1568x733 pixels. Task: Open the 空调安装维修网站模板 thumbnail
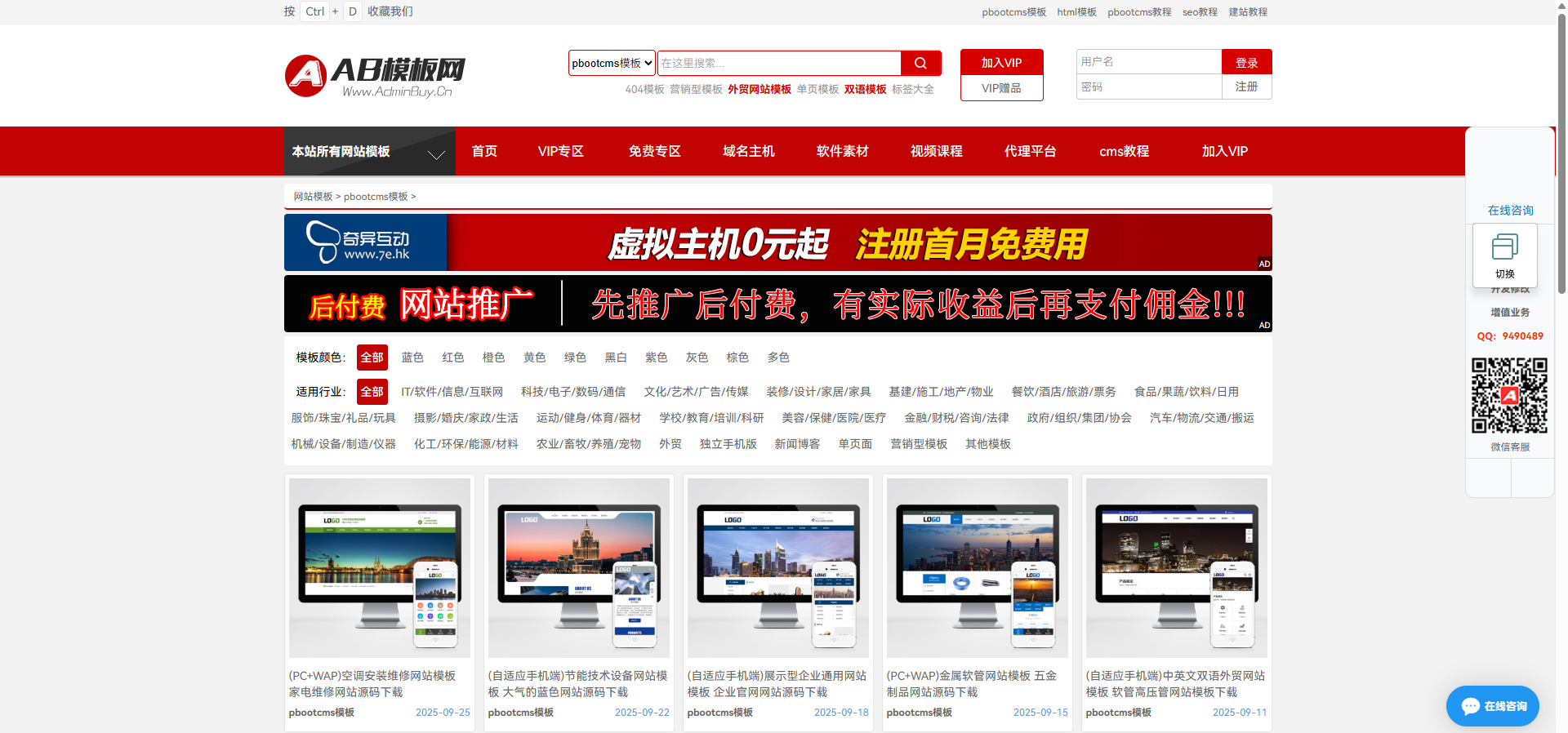click(x=379, y=568)
